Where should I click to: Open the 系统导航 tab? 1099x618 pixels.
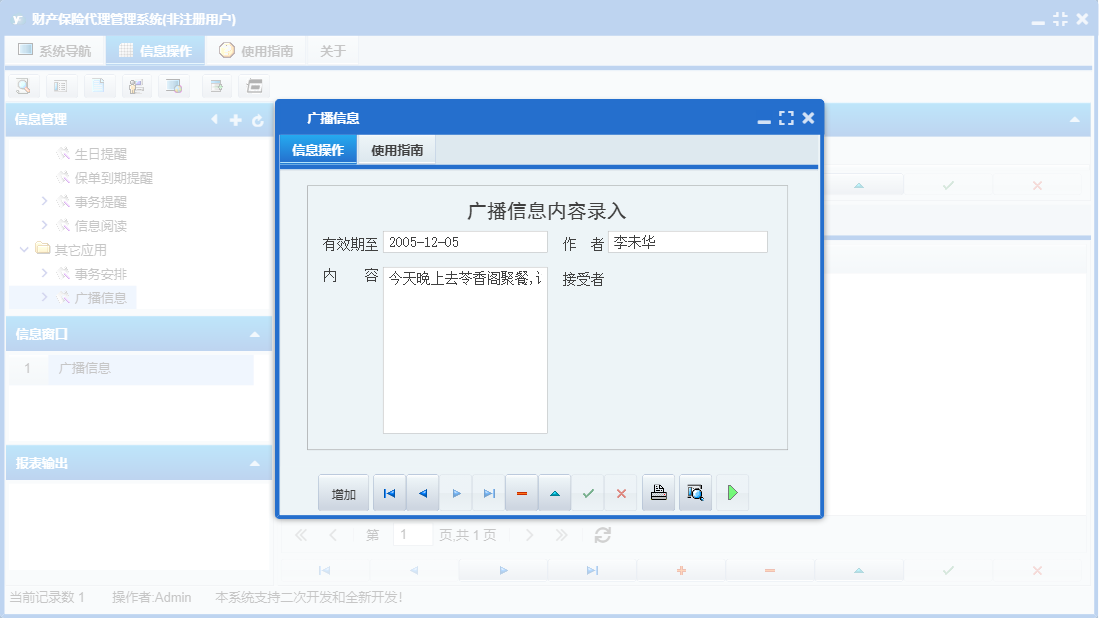click(x=55, y=49)
